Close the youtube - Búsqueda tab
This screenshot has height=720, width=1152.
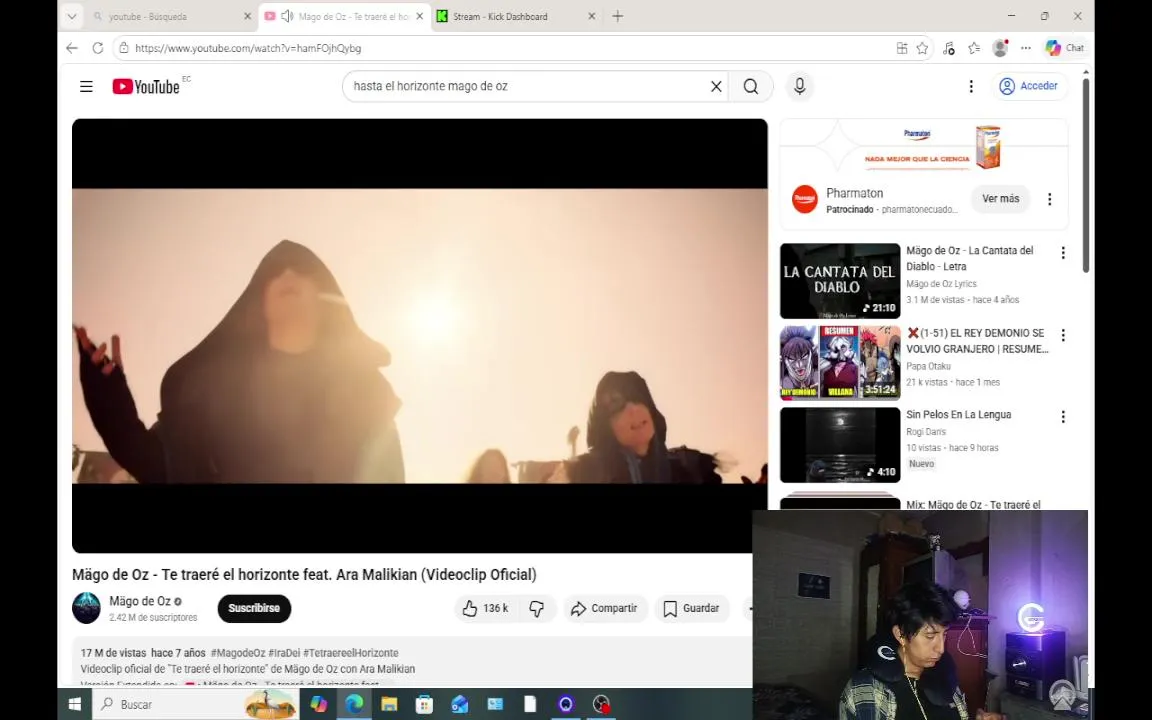pyautogui.click(x=248, y=16)
